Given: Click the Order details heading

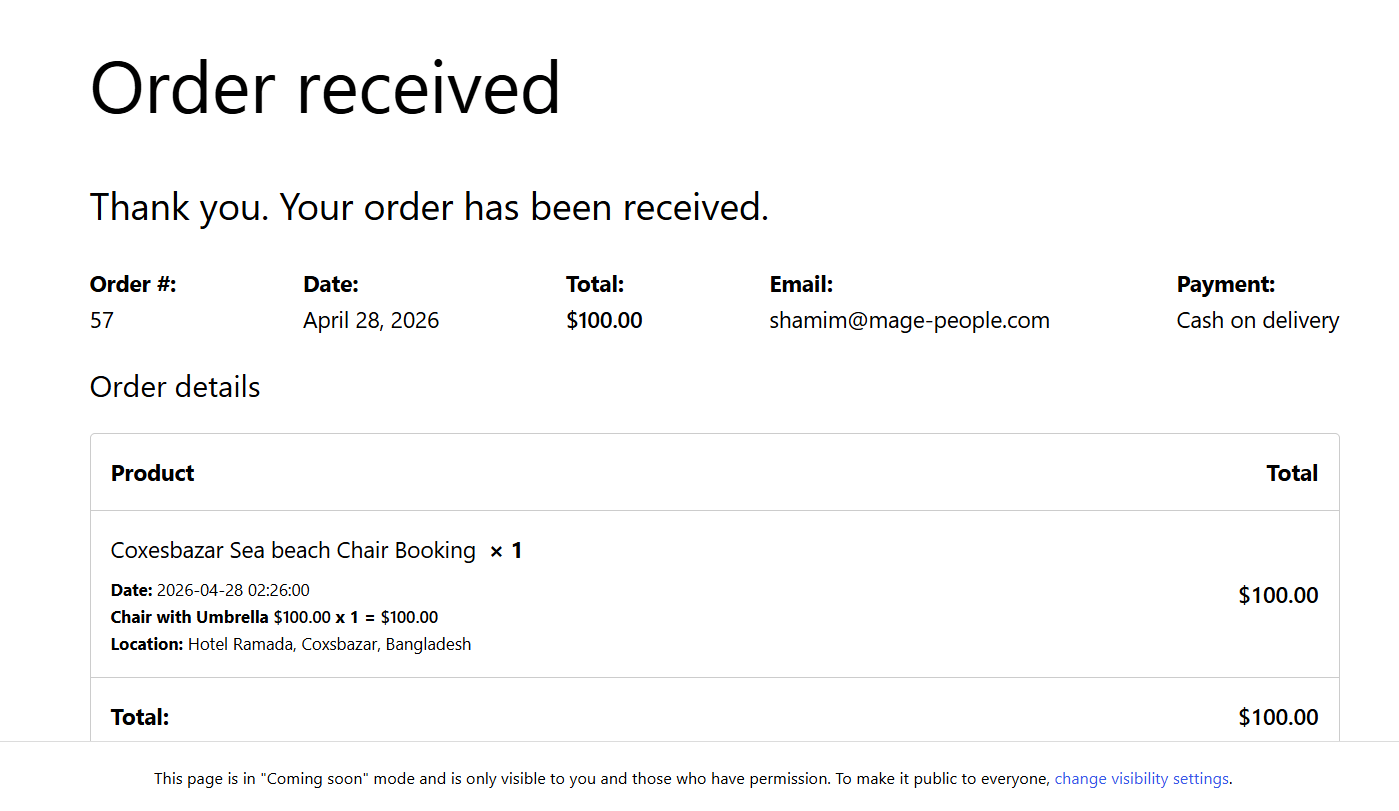Looking at the screenshot, I should pyautogui.click(x=175, y=387).
